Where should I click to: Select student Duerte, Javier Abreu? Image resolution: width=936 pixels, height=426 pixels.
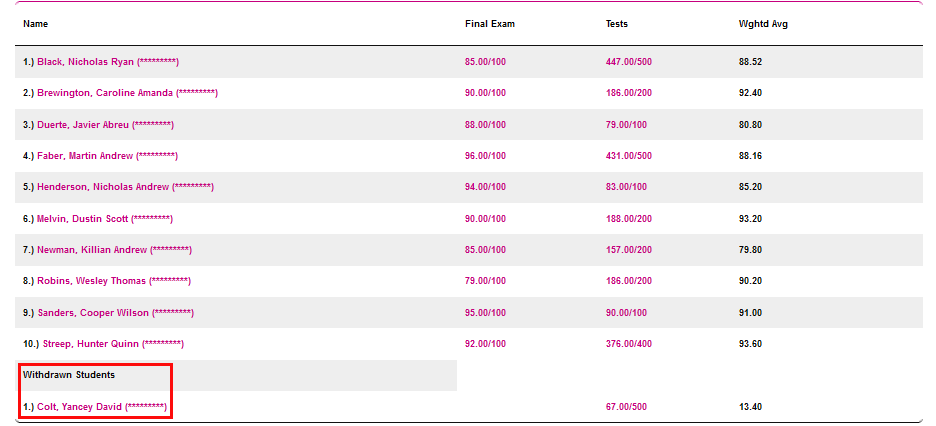[x=105, y=125]
